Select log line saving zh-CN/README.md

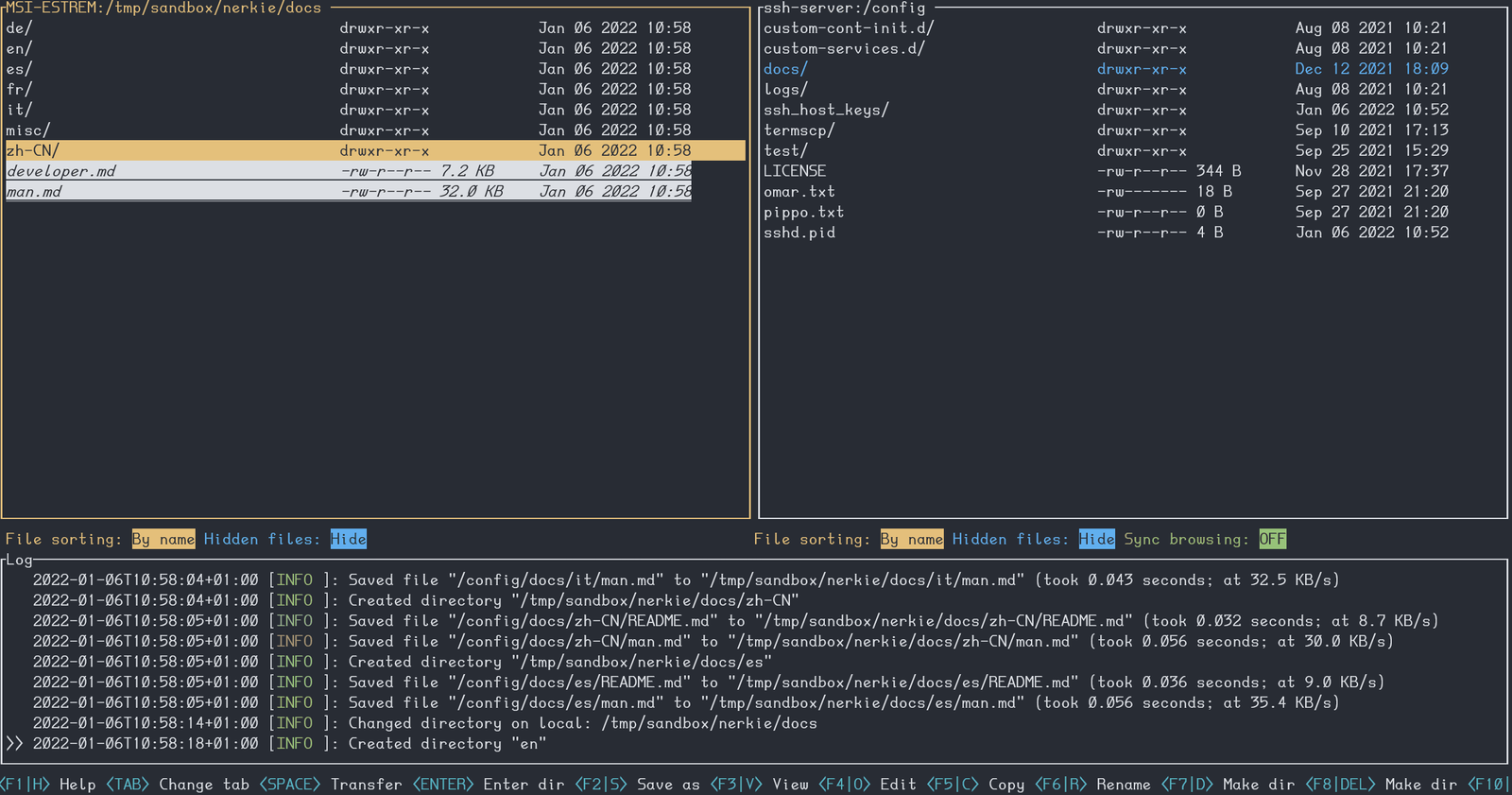[736, 621]
